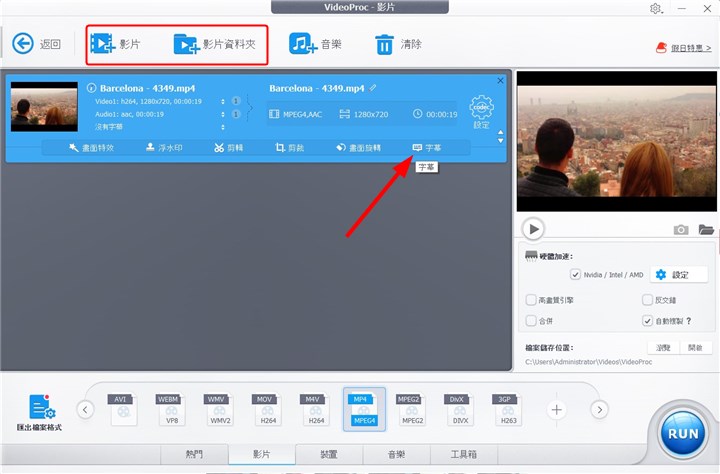This screenshot has height=474, width=720.
Task: Open codec 設定 options
Action: point(481,112)
